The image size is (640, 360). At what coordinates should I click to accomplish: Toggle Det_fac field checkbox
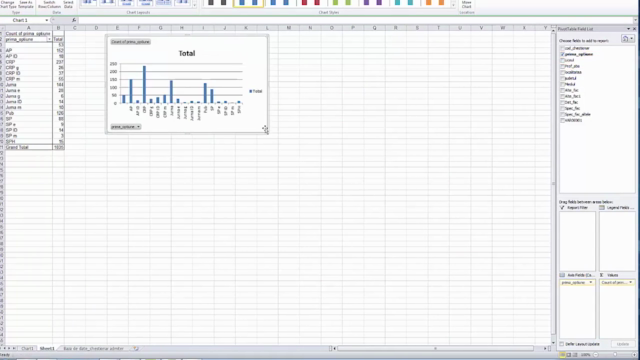(x=562, y=102)
